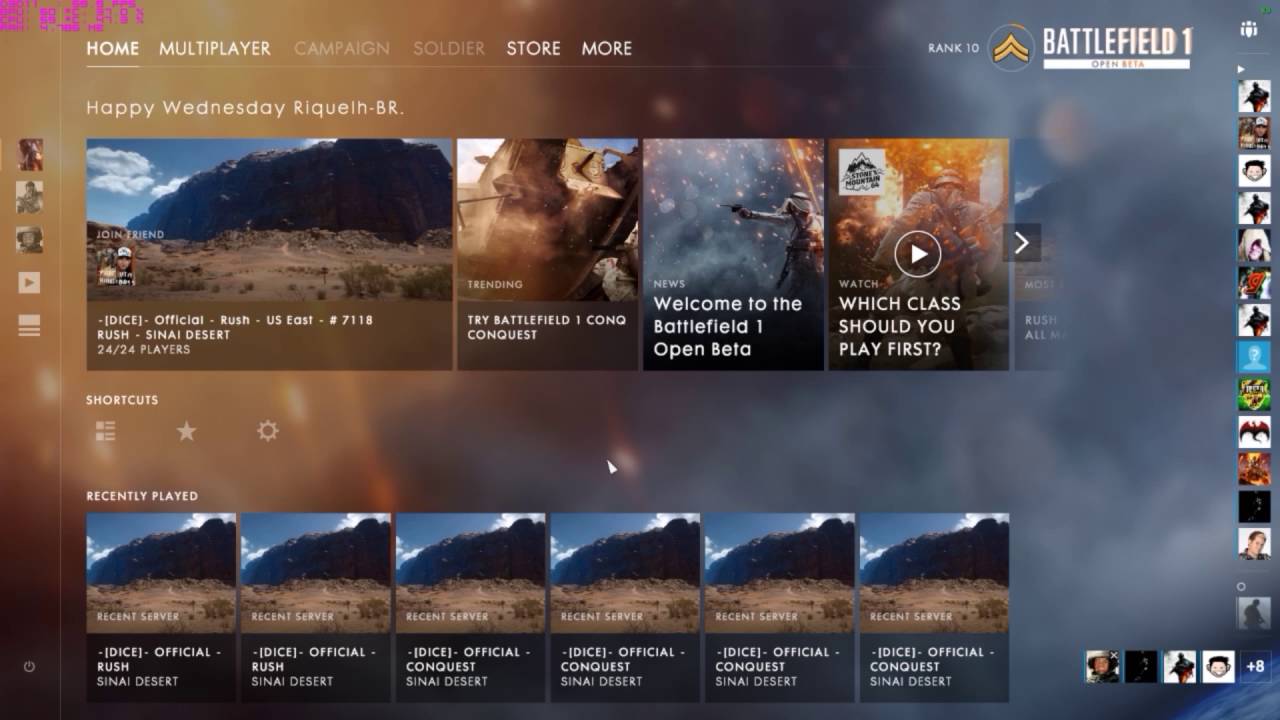The image size is (1280, 720).
Task: Select the fiery orange artwork friend avatar
Action: click(x=1254, y=469)
